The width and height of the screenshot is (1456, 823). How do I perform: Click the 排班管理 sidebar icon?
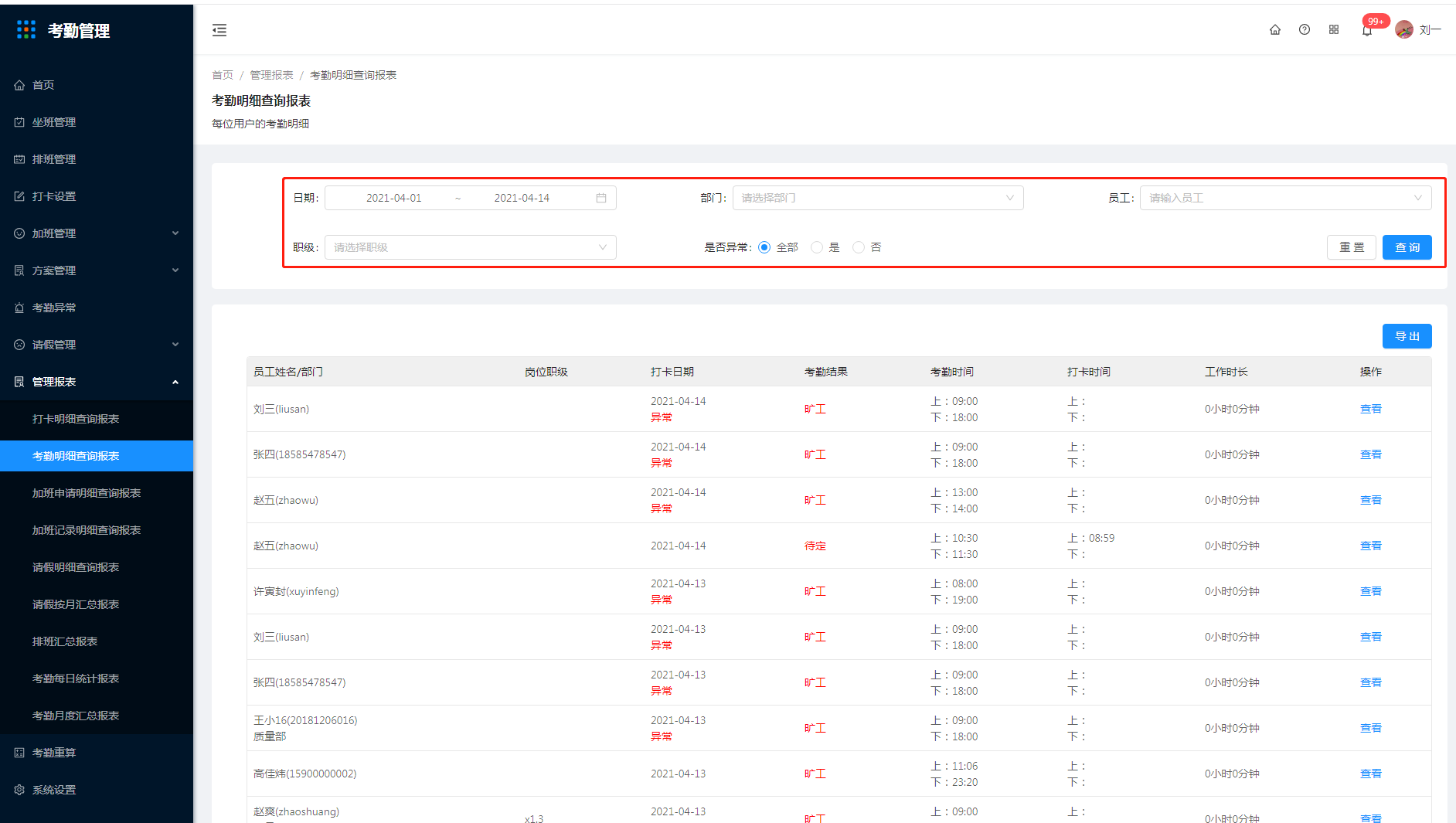click(19, 159)
